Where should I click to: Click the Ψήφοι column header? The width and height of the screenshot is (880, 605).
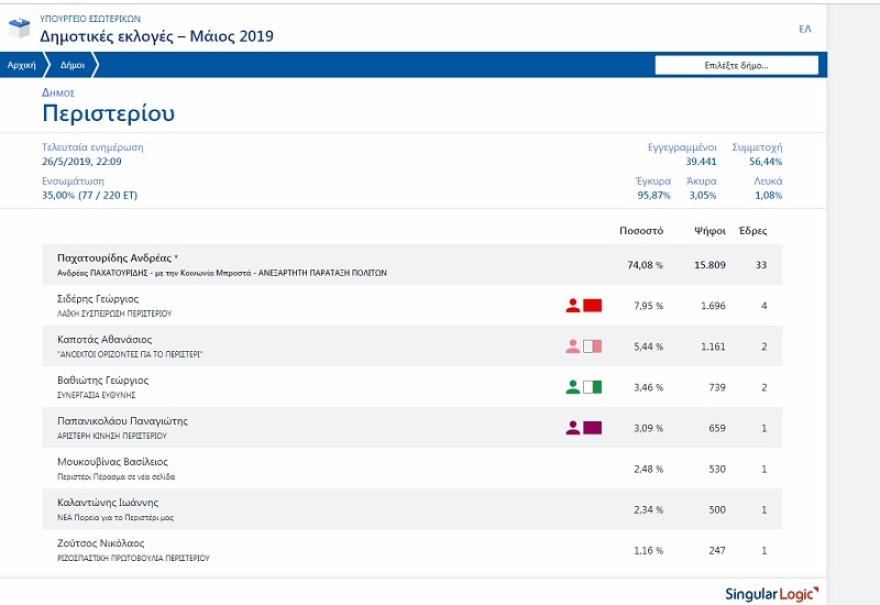[709, 231]
